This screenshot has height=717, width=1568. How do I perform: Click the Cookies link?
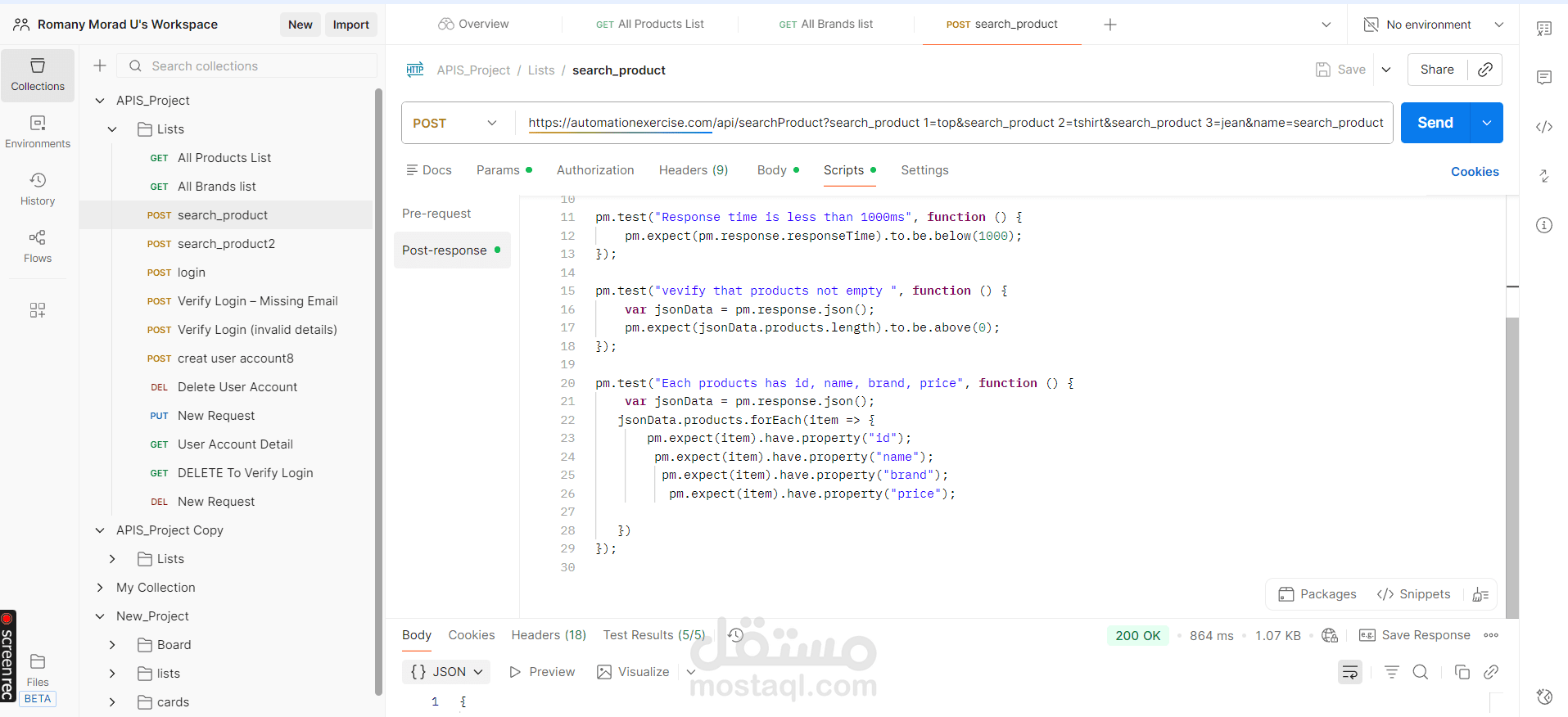tap(1475, 172)
